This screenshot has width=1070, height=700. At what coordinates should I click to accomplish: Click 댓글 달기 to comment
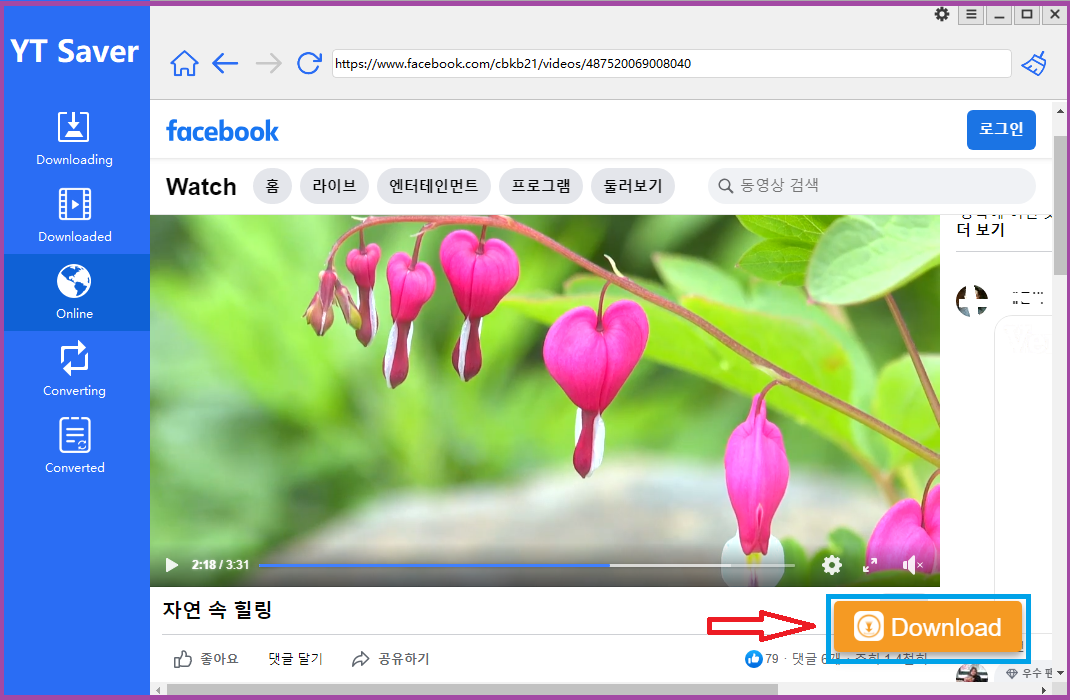click(295, 659)
